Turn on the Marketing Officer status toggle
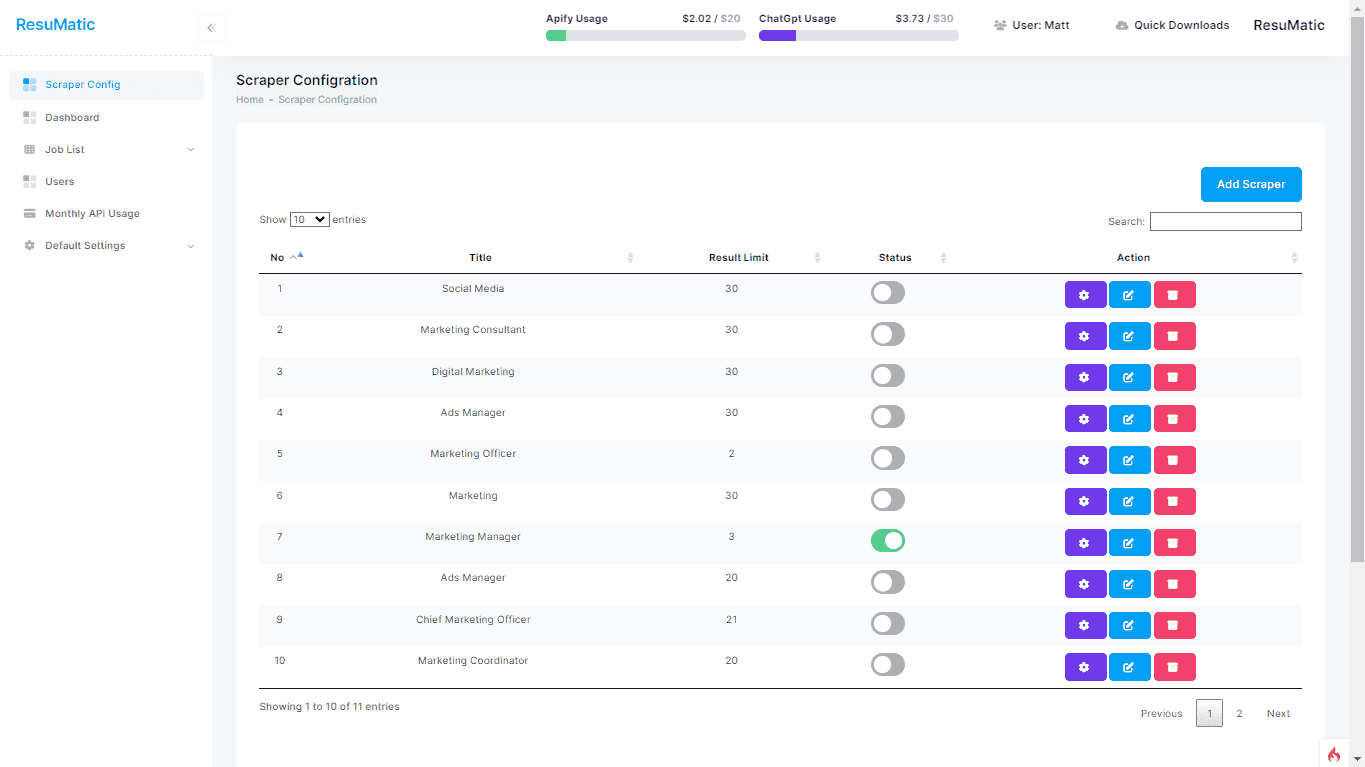 tap(887, 458)
